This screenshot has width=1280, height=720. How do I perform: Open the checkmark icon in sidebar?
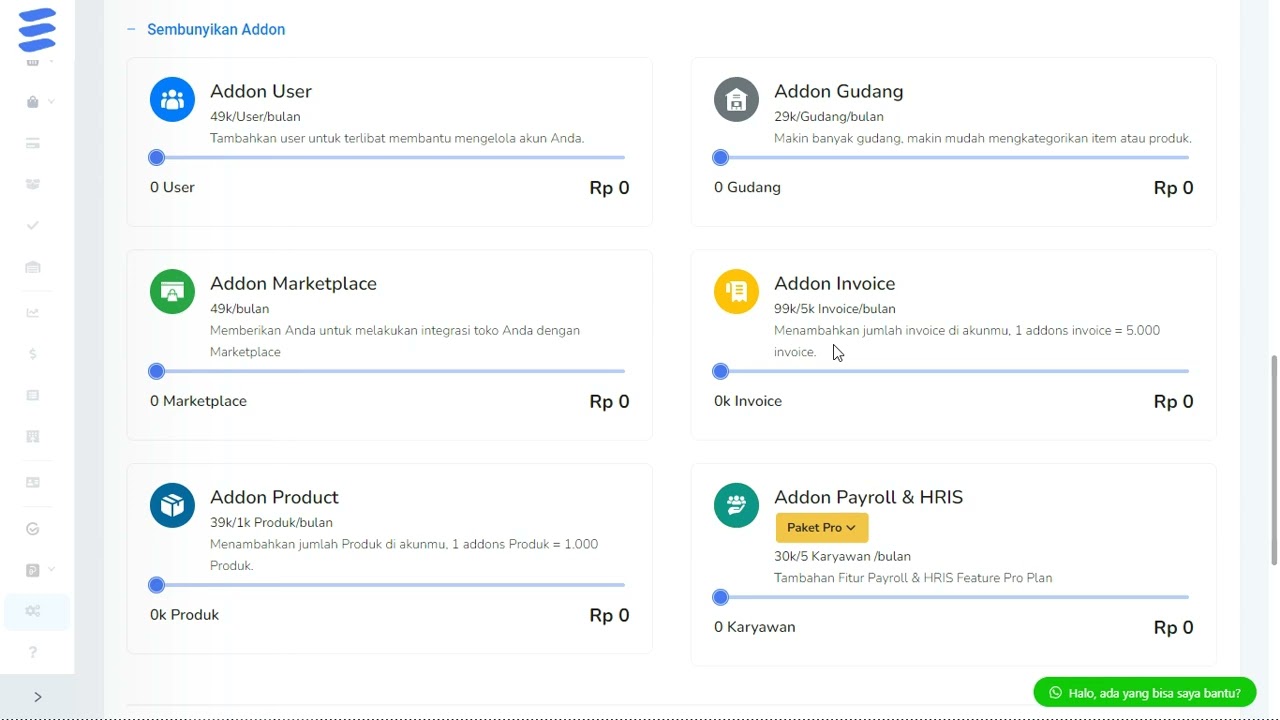click(33, 225)
